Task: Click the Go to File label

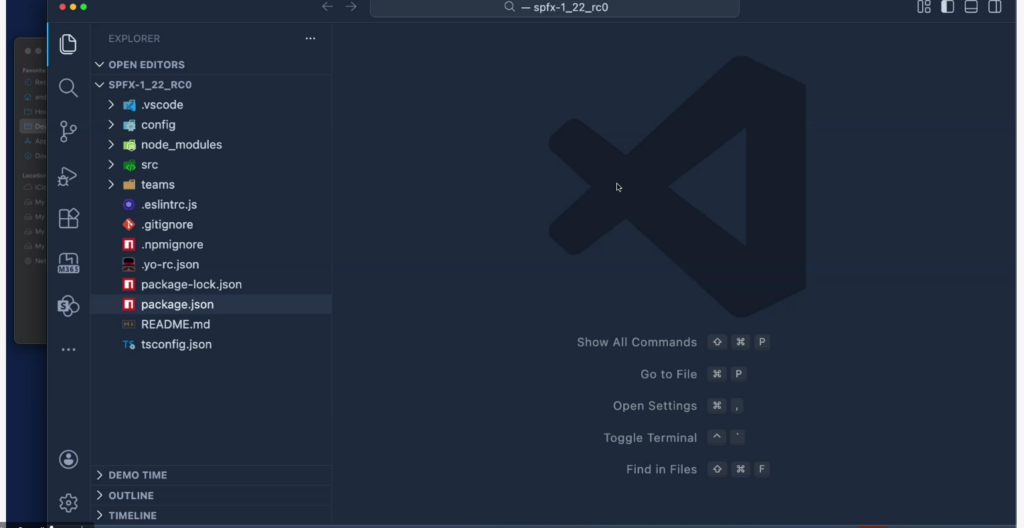Action: 668,374
